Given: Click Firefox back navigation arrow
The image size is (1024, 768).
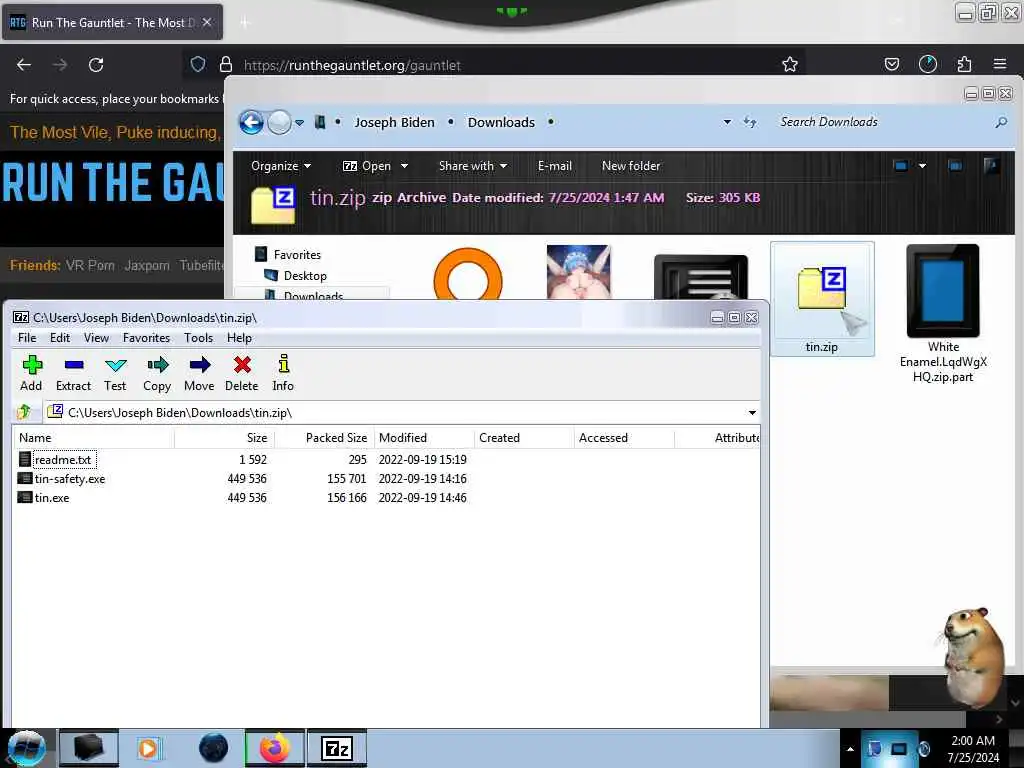Looking at the screenshot, I should [x=24, y=65].
